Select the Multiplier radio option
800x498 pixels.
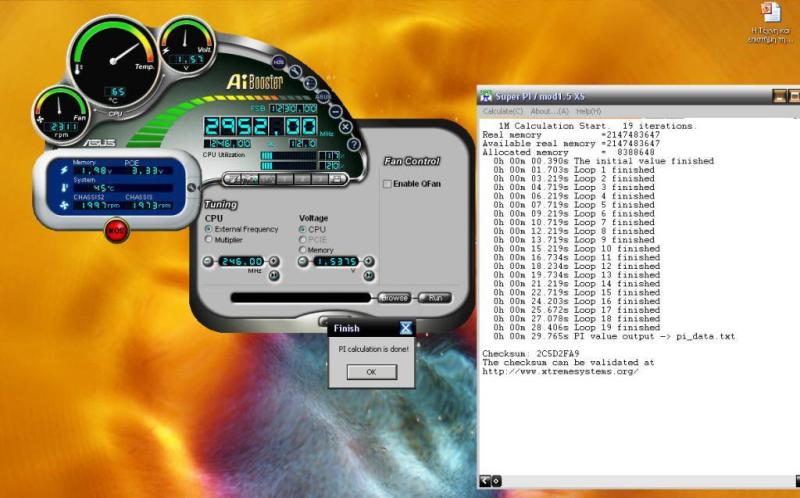[209, 239]
